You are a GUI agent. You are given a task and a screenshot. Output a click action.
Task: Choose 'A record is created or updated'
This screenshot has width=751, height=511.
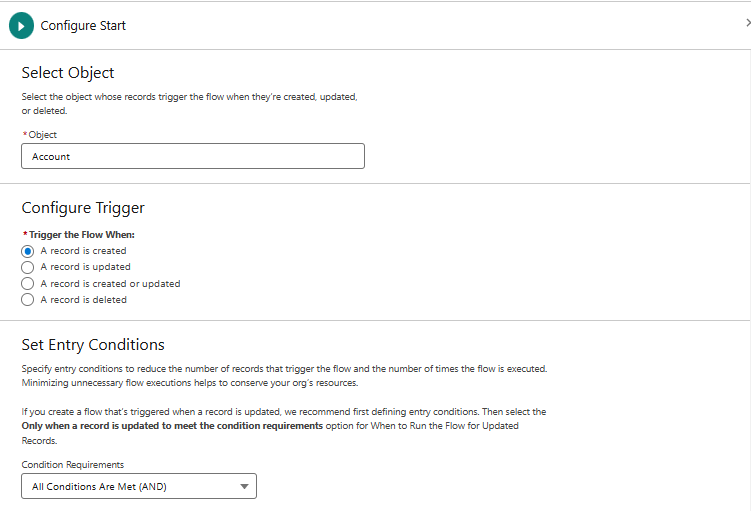(x=28, y=284)
